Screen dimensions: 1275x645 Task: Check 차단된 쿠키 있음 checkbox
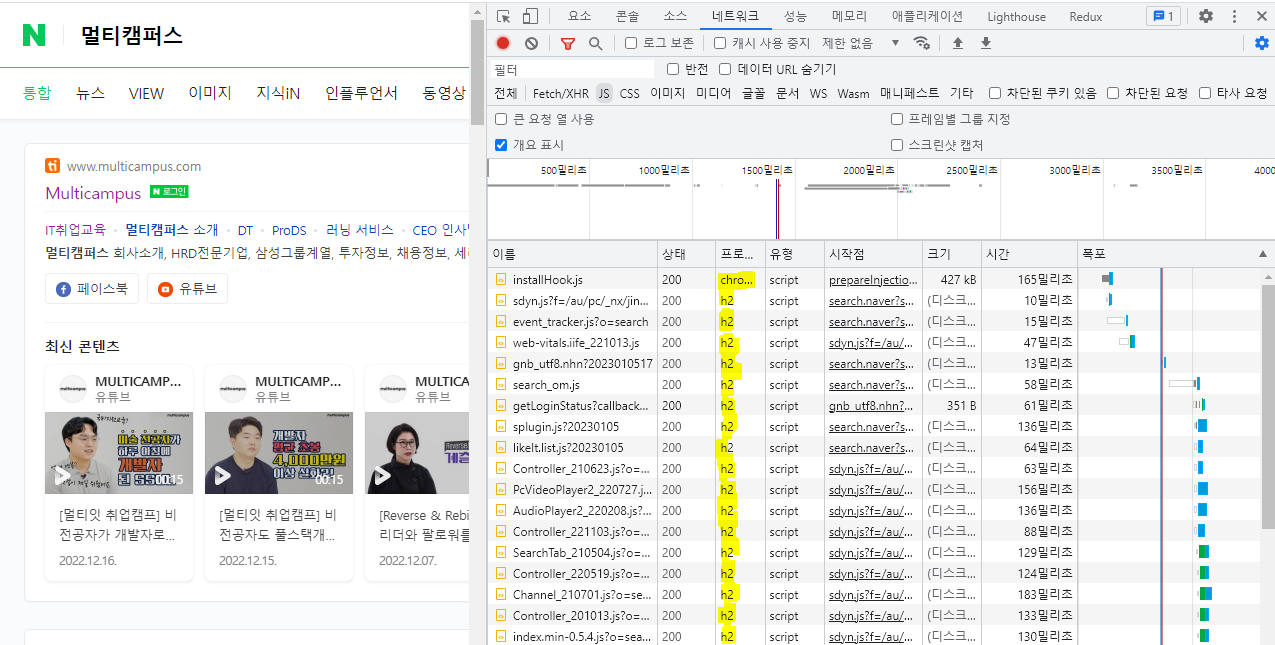[x=995, y=93]
